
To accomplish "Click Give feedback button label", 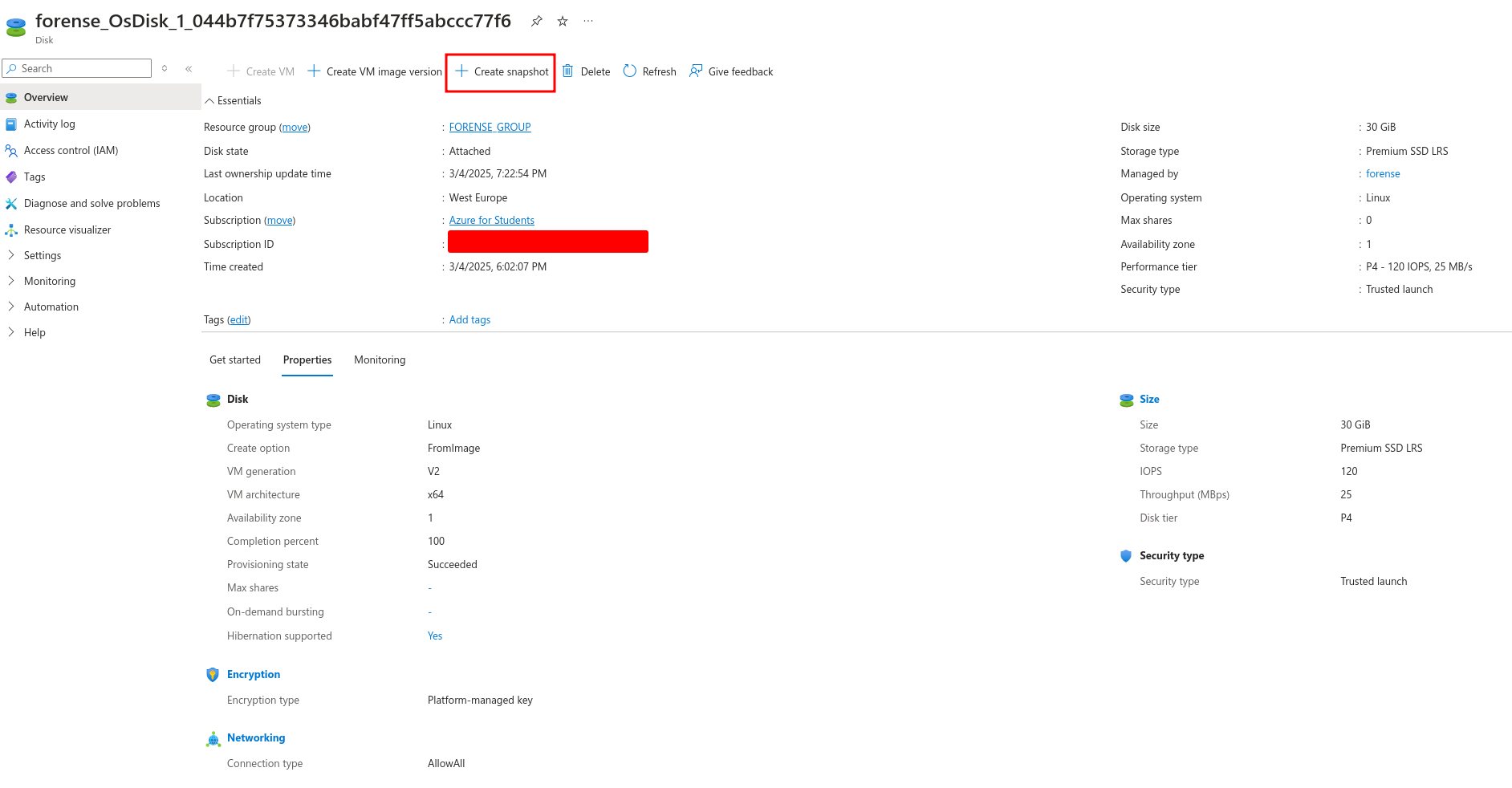I will [741, 71].
